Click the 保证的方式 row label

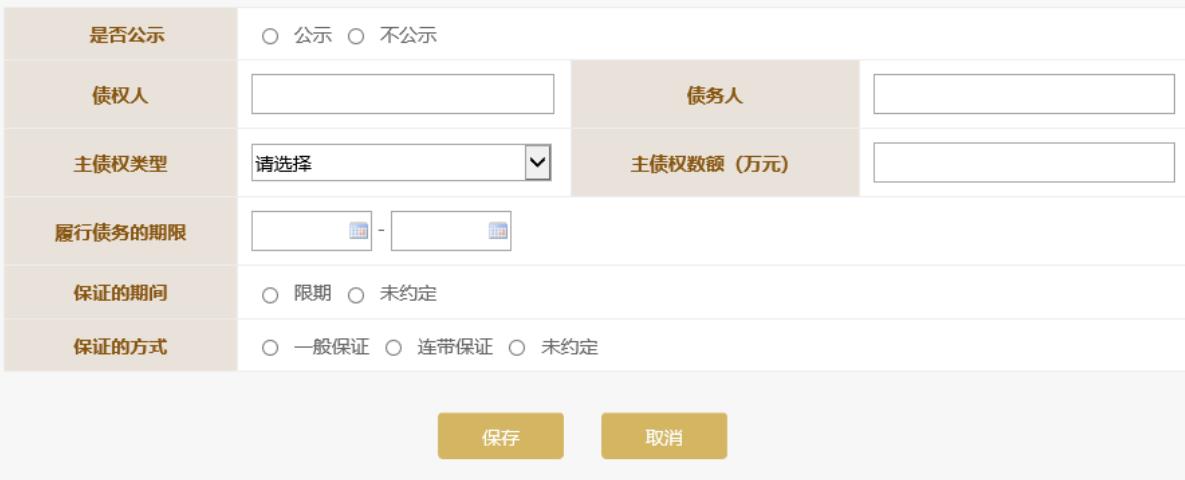pos(122,347)
